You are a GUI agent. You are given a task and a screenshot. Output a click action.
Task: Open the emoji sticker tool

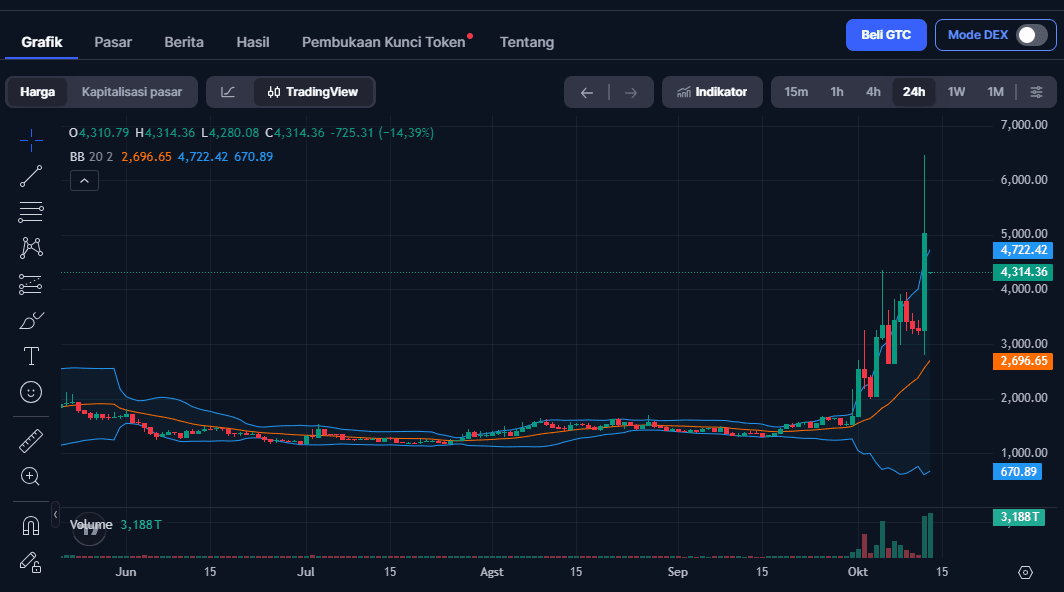(x=31, y=392)
